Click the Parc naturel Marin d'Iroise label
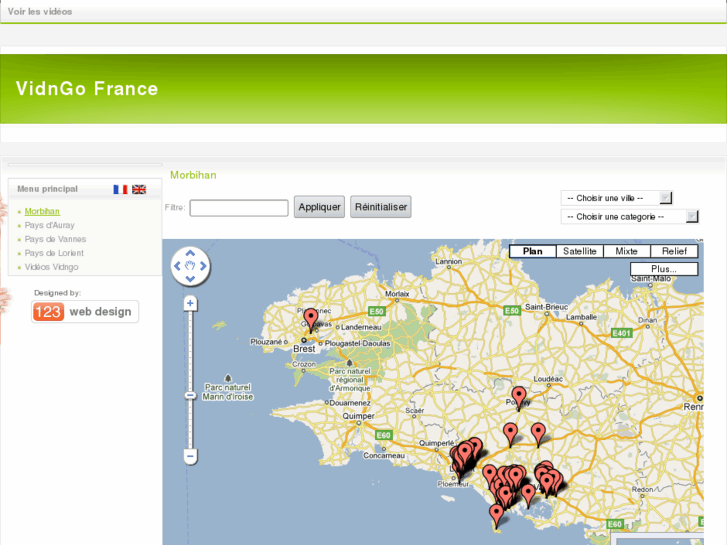The width and height of the screenshot is (727, 545). pyautogui.click(x=228, y=392)
